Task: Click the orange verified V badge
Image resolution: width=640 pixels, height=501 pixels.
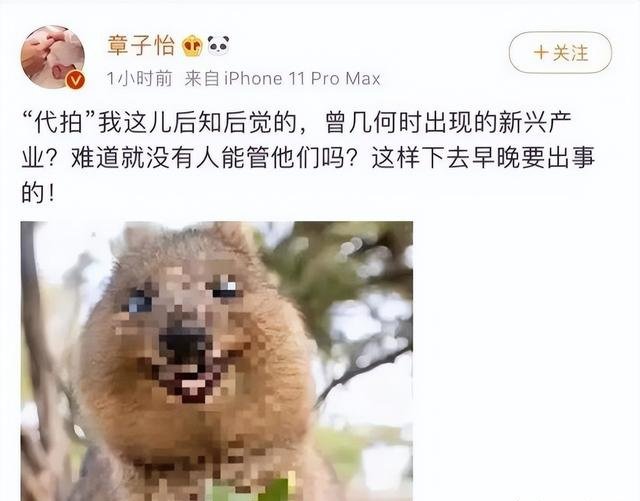Action: 76,80
